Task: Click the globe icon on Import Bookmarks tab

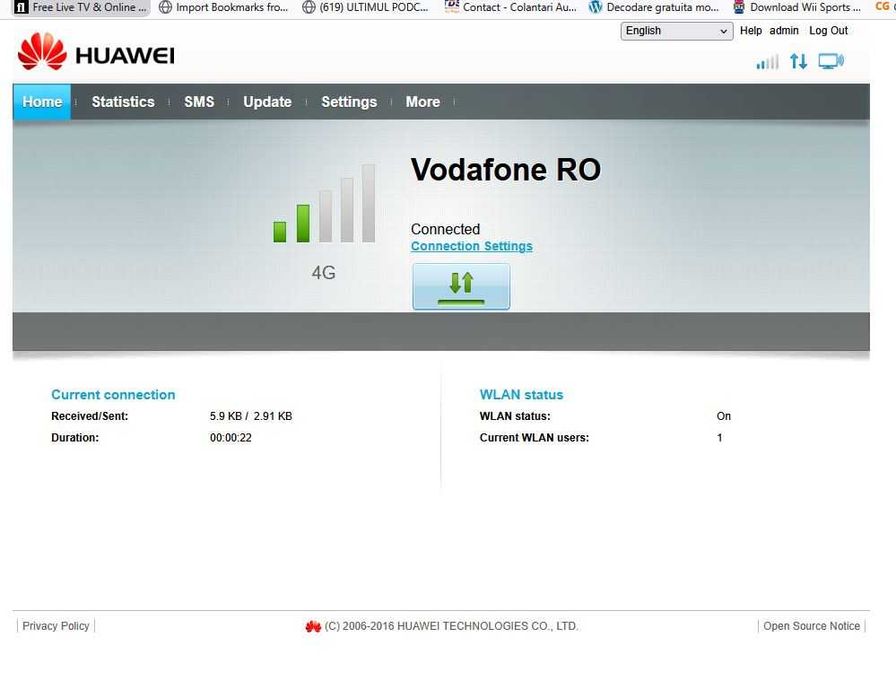Action: pyautogui.click(x=165, y=7)
